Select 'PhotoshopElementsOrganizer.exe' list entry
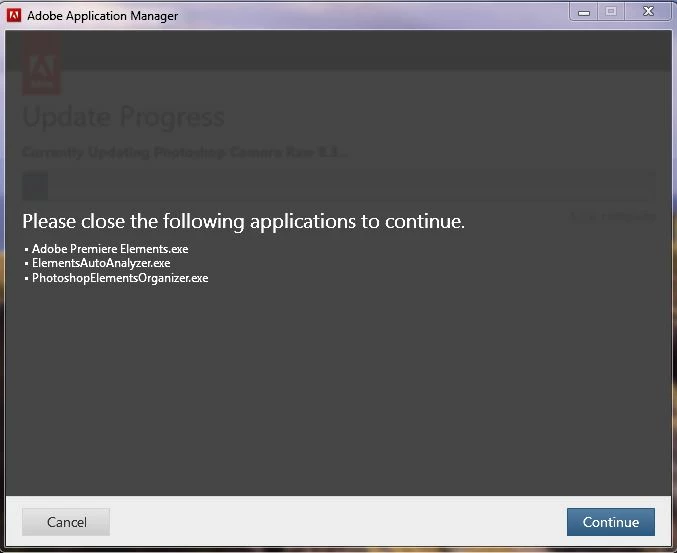The width and height of the screenshot is (677, 553). point(120,278)
